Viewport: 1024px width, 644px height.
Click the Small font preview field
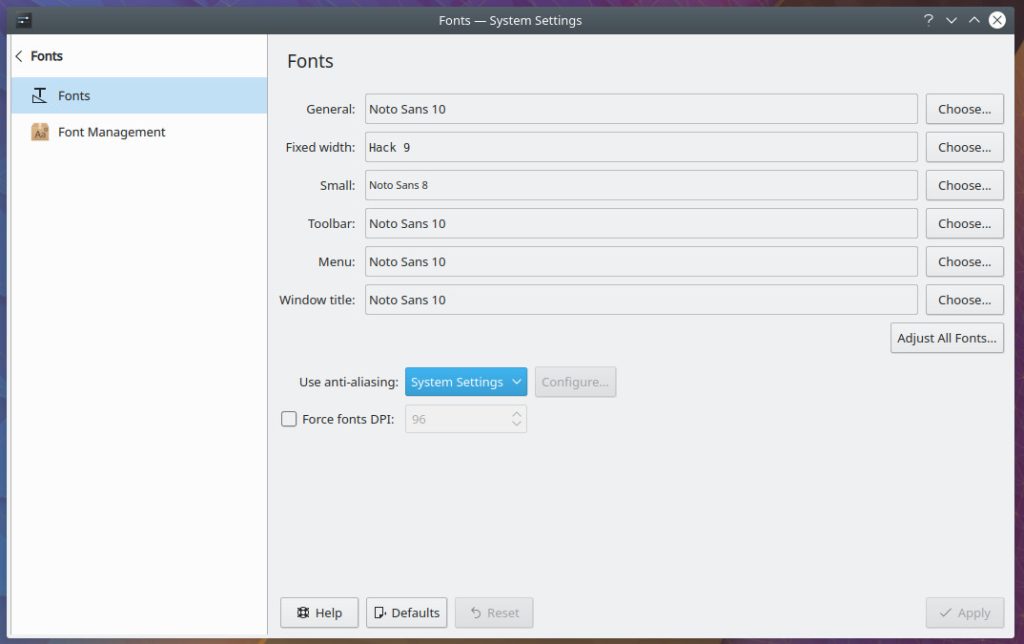click(x=640, y=185)
